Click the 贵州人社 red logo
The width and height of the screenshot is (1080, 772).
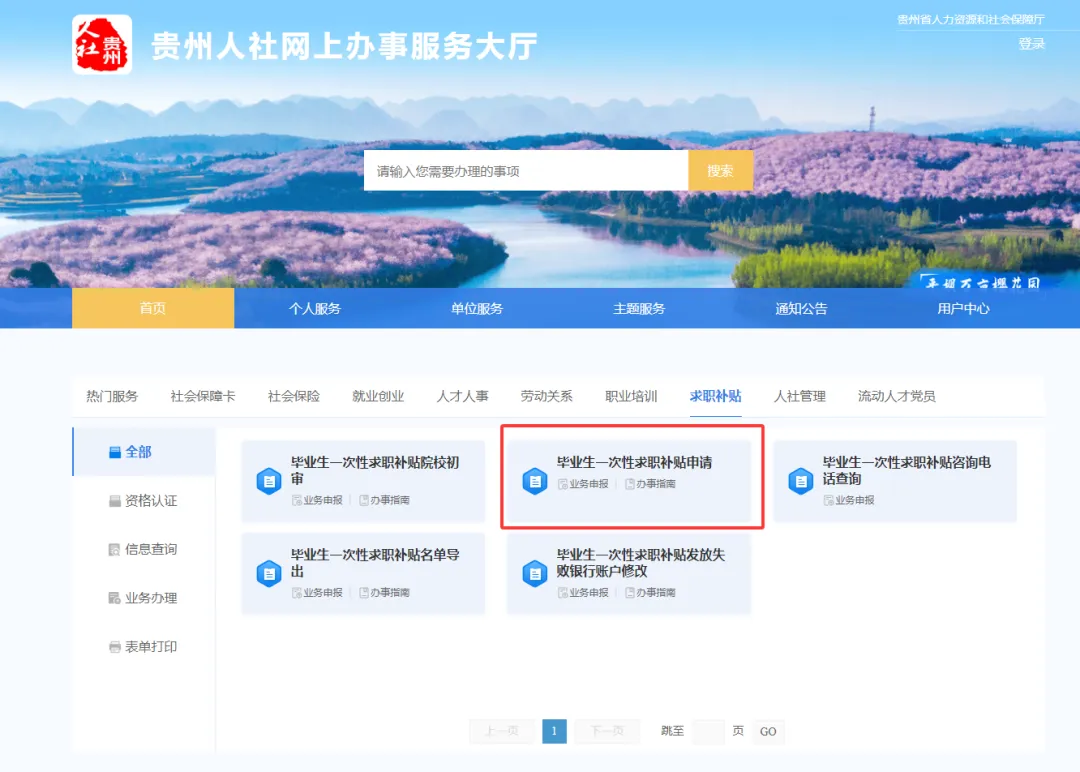[x=102, y=45]
